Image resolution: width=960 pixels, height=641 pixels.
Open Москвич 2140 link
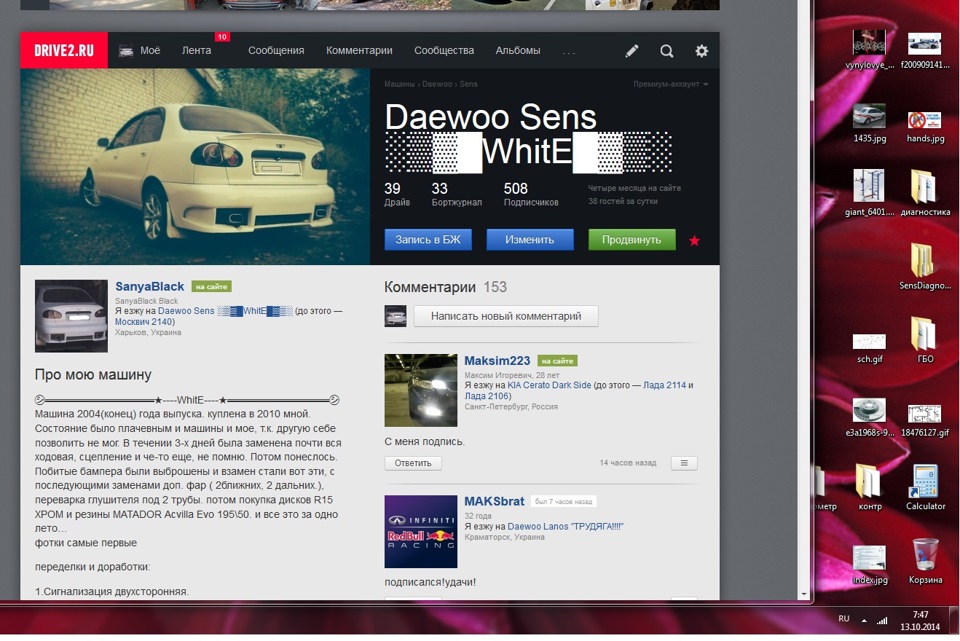pyautogui.click(x=143, y=322)
